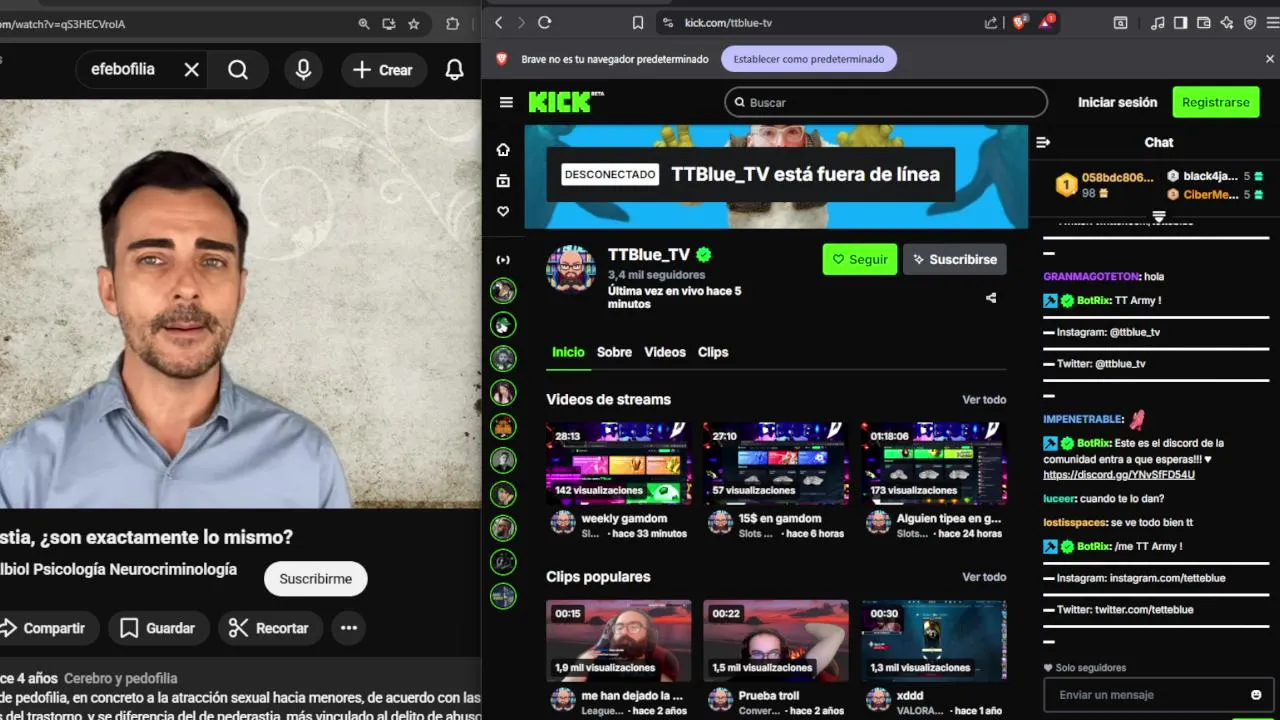Open YouTube notifications bell

(454, 70)
